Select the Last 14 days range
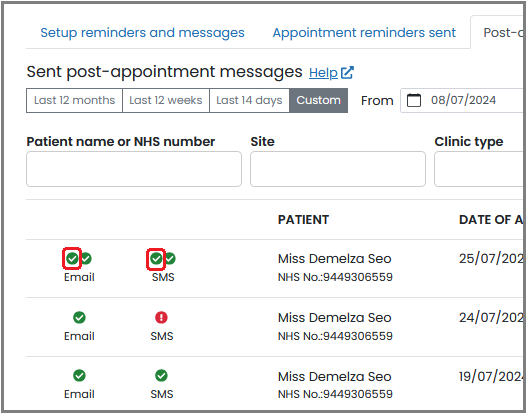Image resolution: width=526 pixels, height=414 pixels. pos(249,100)
